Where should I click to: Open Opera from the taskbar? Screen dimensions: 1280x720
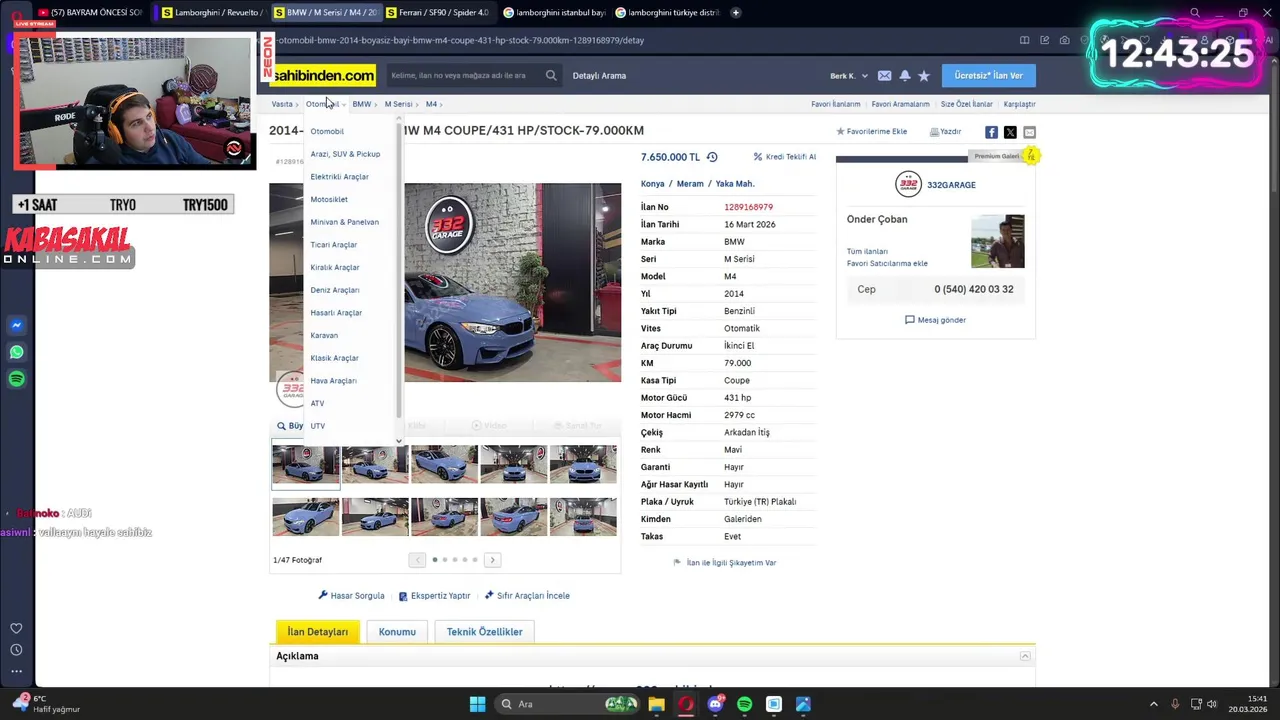(685, 704)
